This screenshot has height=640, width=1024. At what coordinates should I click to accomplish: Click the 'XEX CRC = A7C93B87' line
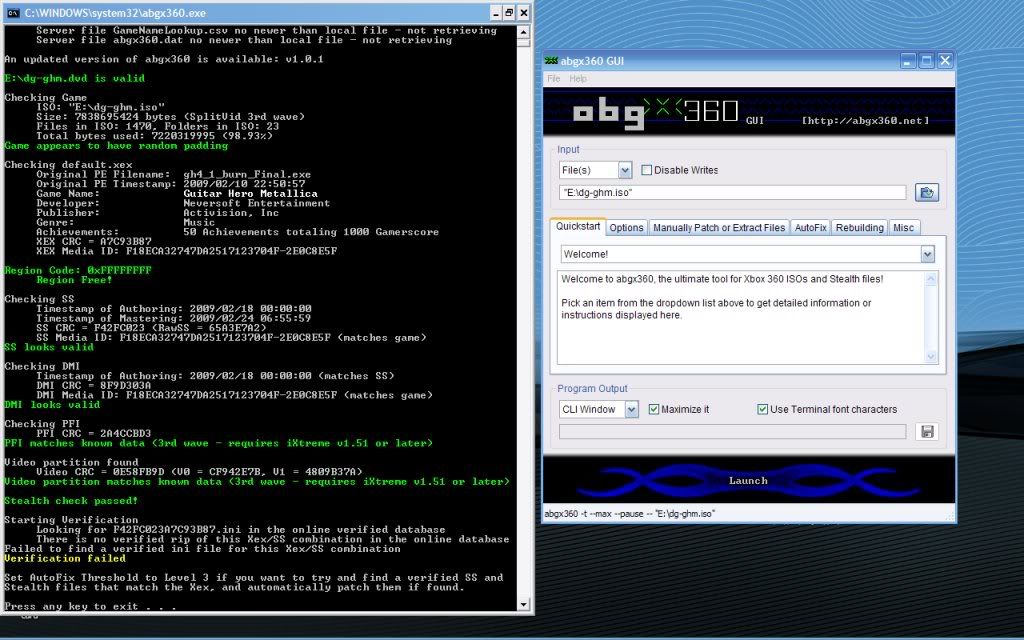pyautogui.click(x=93, y=242)
